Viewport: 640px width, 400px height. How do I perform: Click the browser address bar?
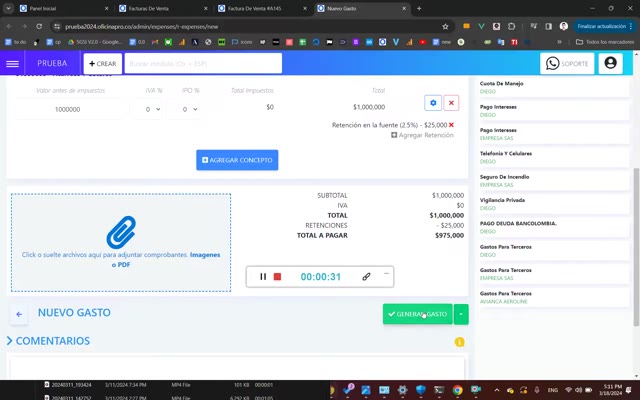pyautogui.click(x=251, y=27)
